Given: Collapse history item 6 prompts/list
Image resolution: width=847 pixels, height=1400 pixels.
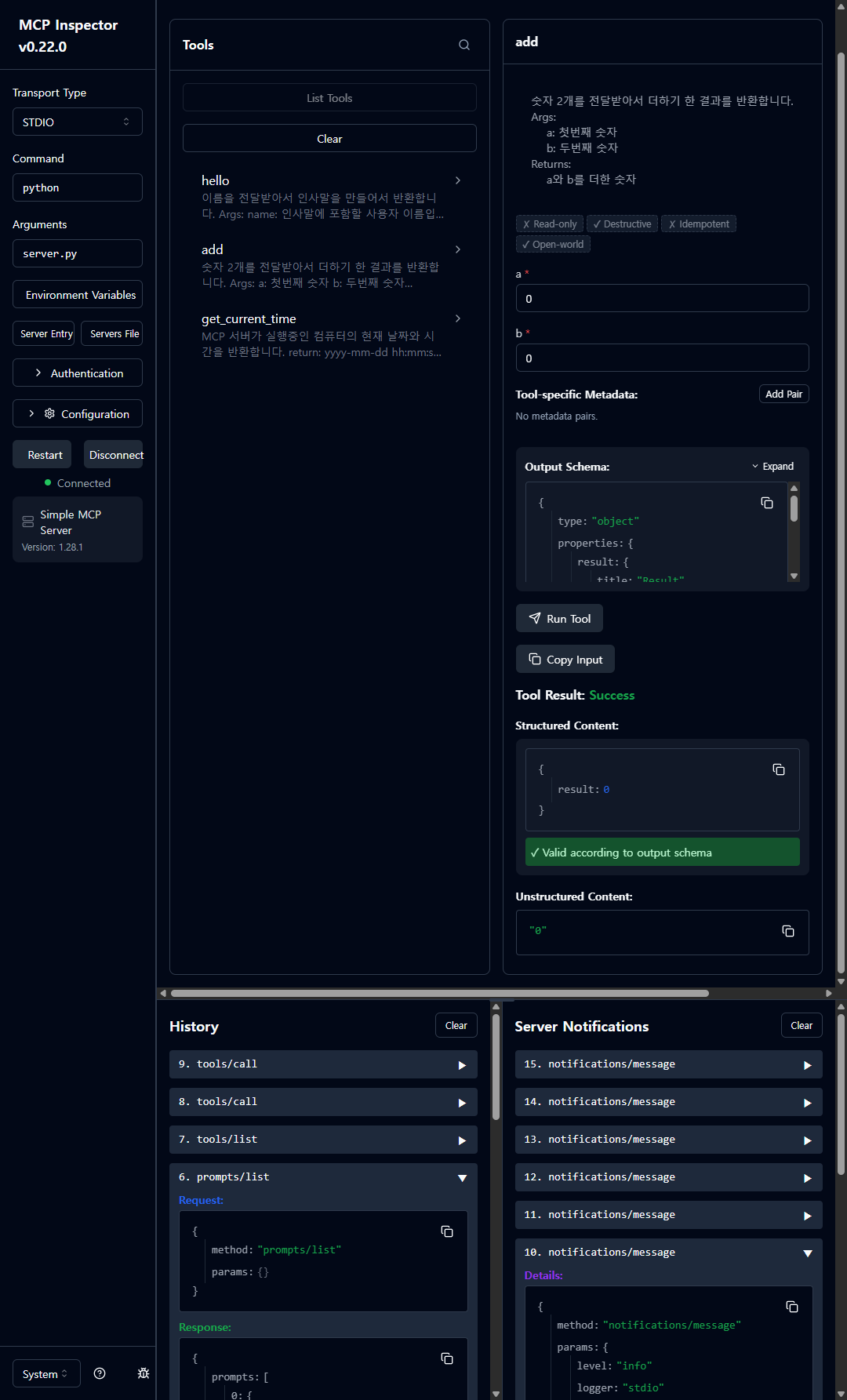Looking at the screenshot, I should coord(323,1177).
